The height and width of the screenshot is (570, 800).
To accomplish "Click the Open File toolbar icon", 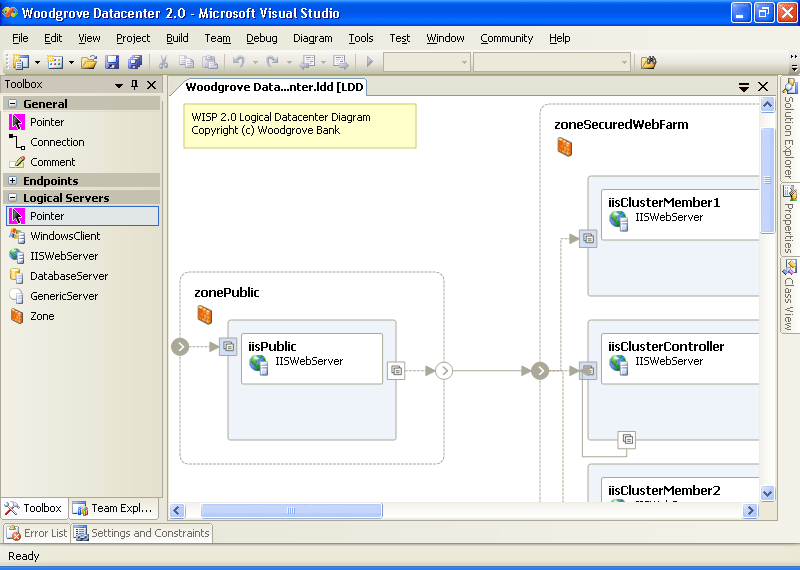I will (x=89, y=62).
